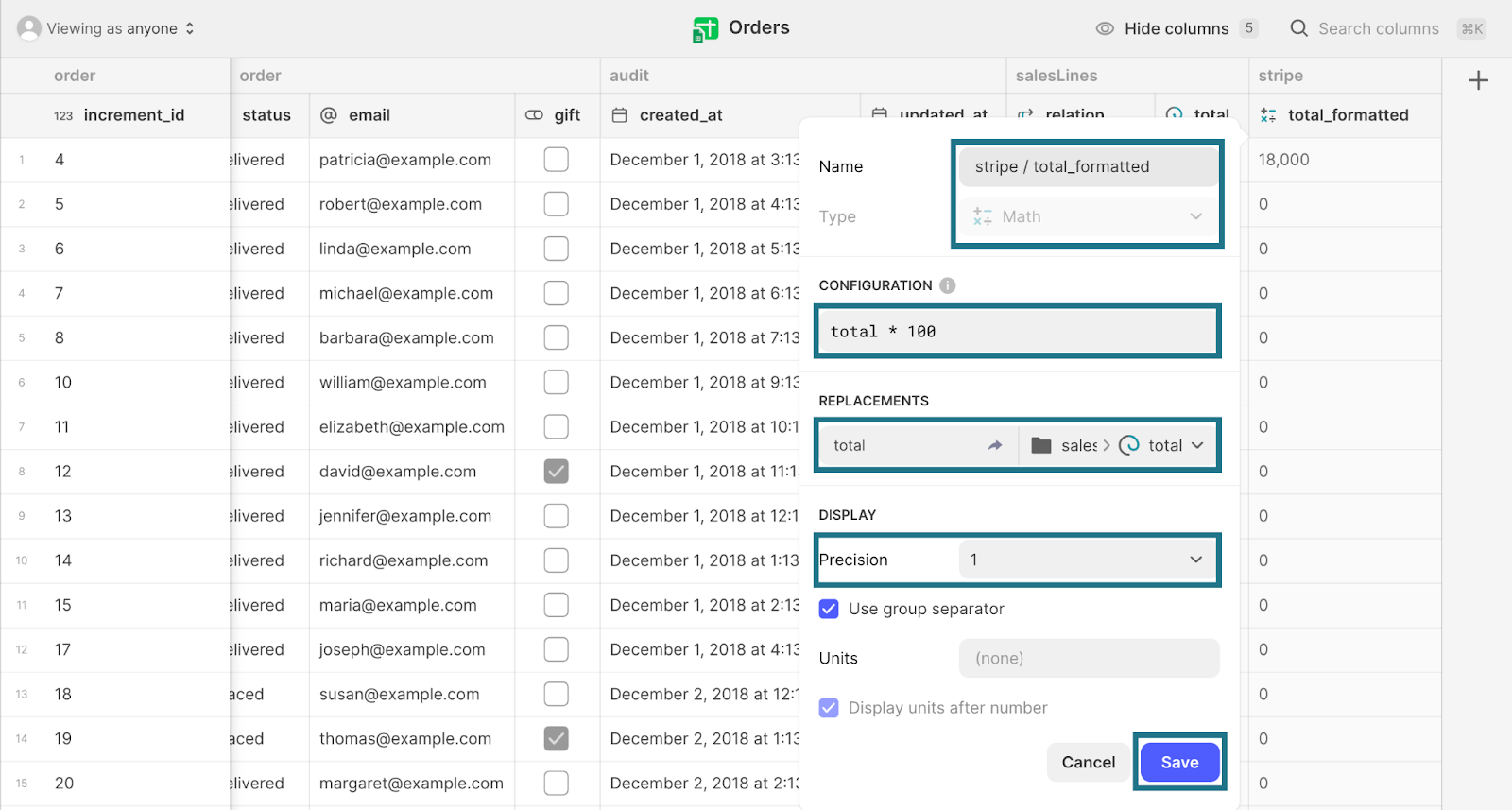Click the ⌘K shortcut badge
The height and width of the screenshot is (810, 1512).
1472,28
